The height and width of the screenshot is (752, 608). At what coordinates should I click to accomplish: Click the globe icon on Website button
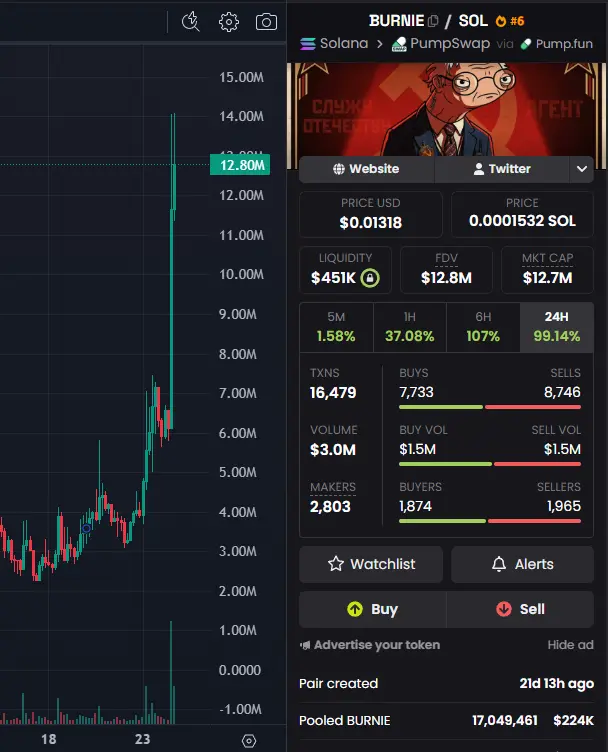click(339, 169)
